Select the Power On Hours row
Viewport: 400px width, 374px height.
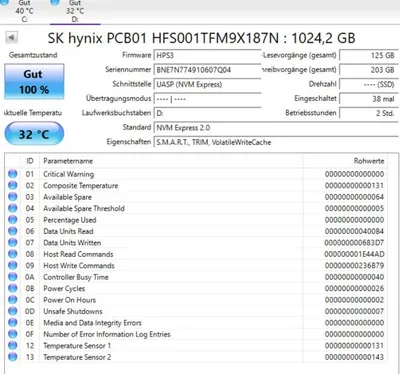pos(195,300)
